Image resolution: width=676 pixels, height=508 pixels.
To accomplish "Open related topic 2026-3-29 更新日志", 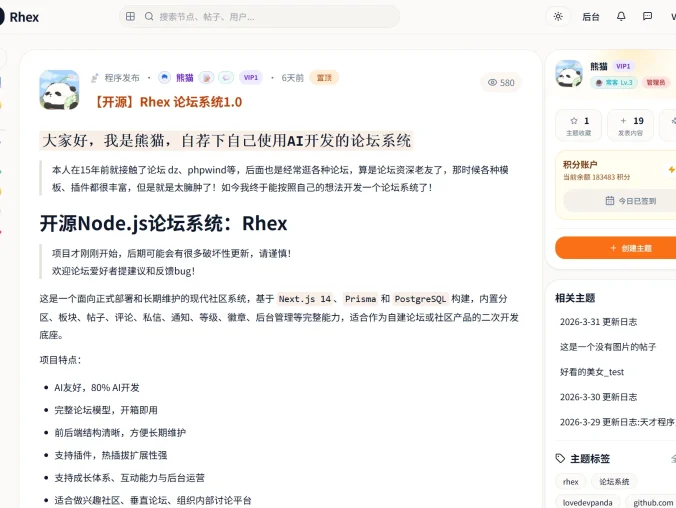I will point(617,422).
